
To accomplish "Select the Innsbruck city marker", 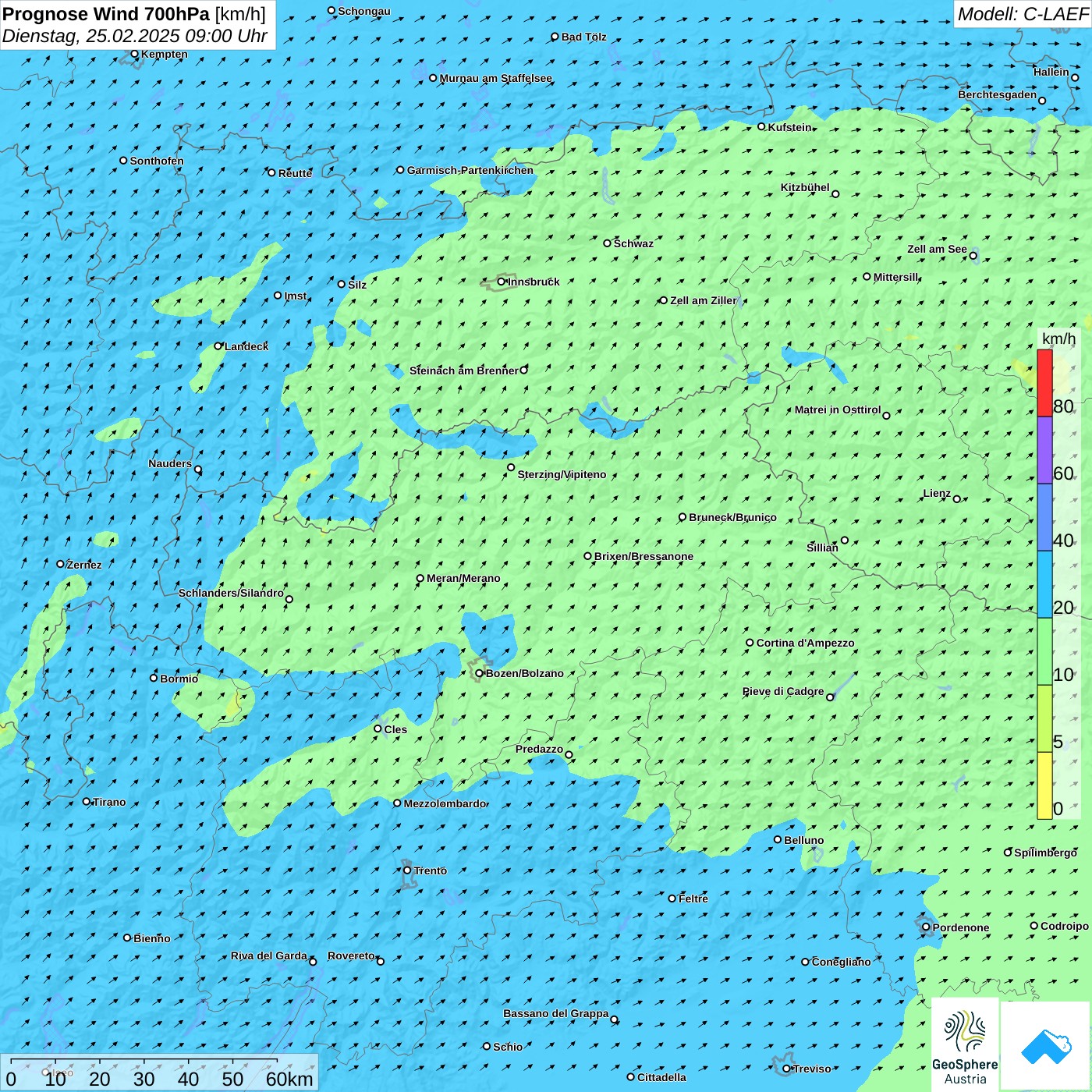I will point(502,282).
